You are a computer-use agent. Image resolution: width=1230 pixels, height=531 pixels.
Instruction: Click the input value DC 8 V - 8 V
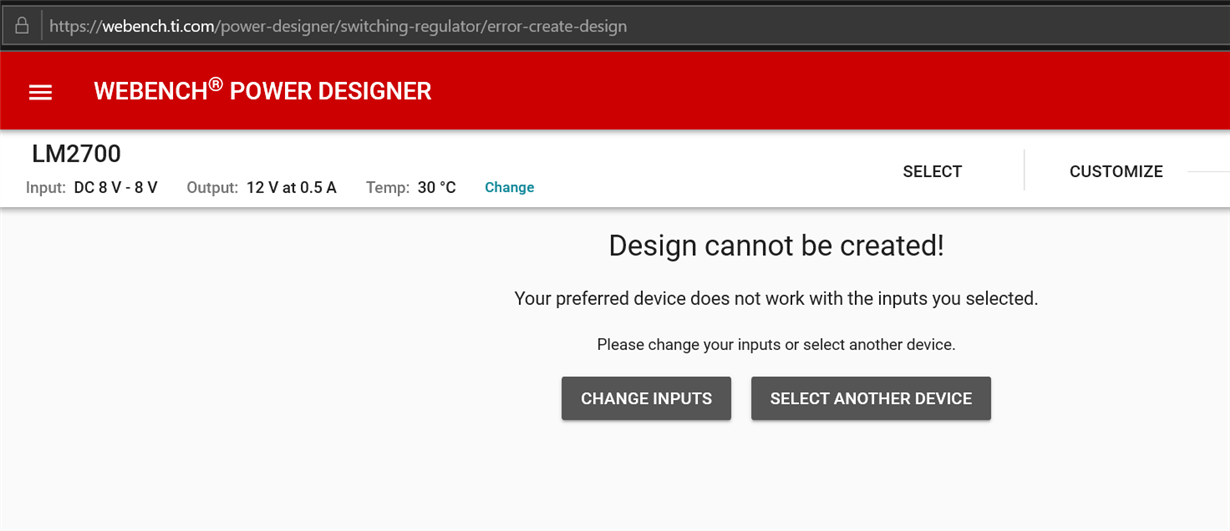point(116,187)
